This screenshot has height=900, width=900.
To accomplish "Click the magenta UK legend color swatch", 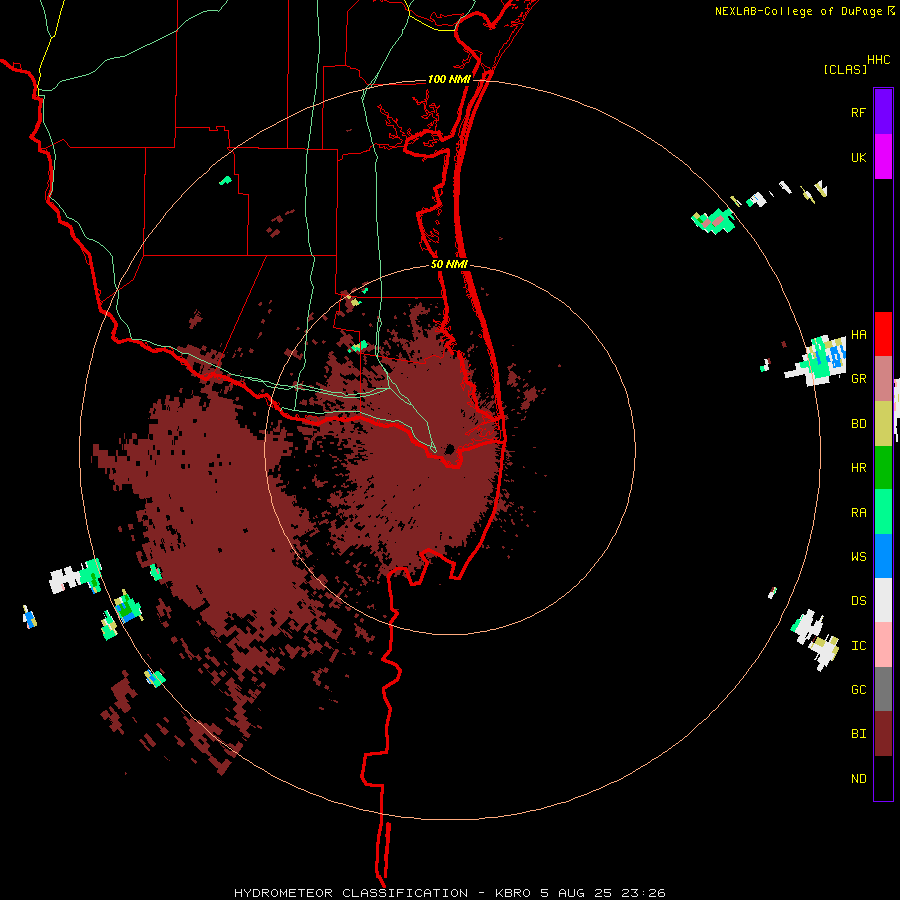I will [883, 156].
